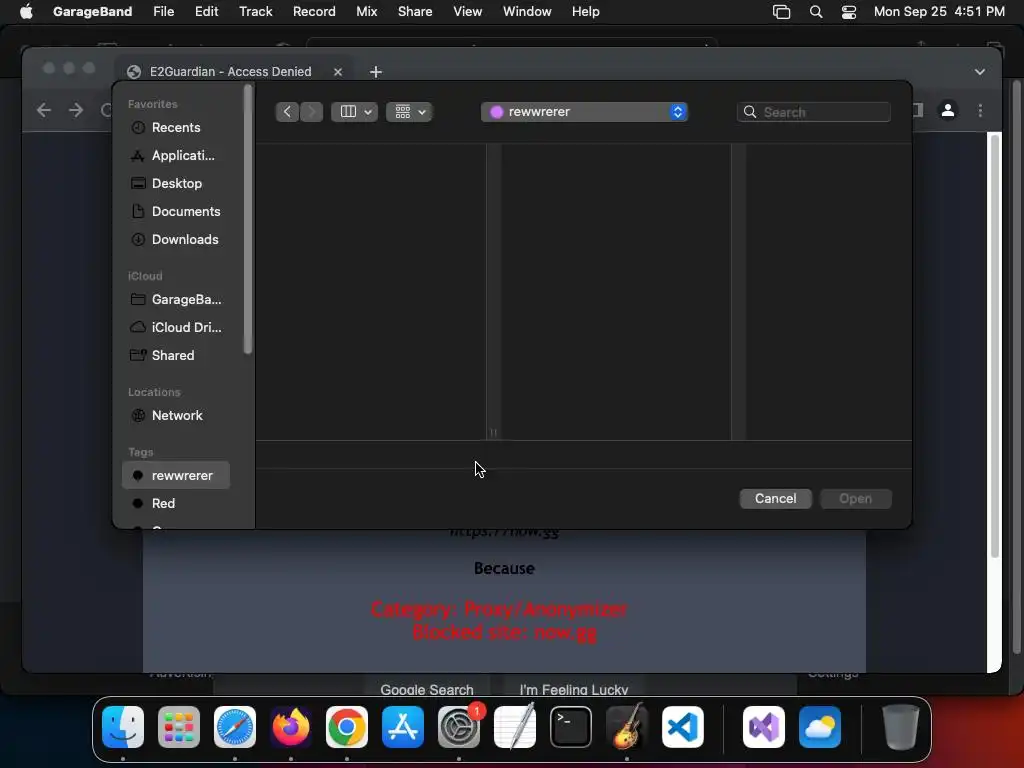Select the E2Guardian - Access Denied tab

pyautogui.click(x=231, y=72)
